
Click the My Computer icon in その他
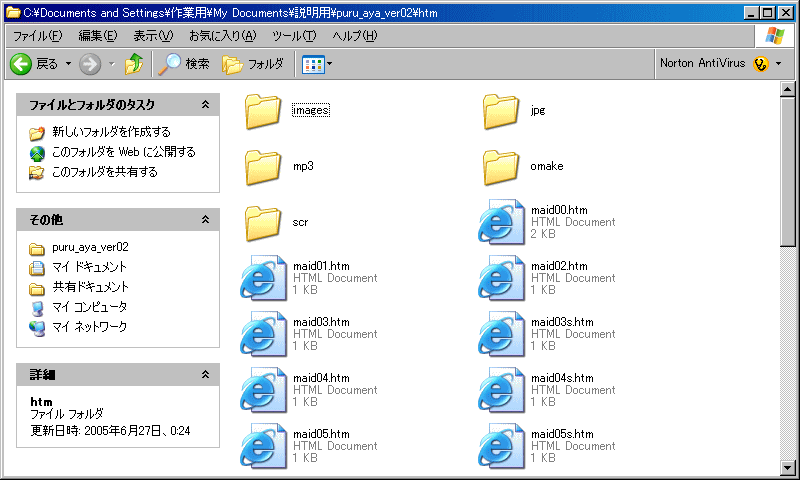pyautogui.click(x=37, y=308)
